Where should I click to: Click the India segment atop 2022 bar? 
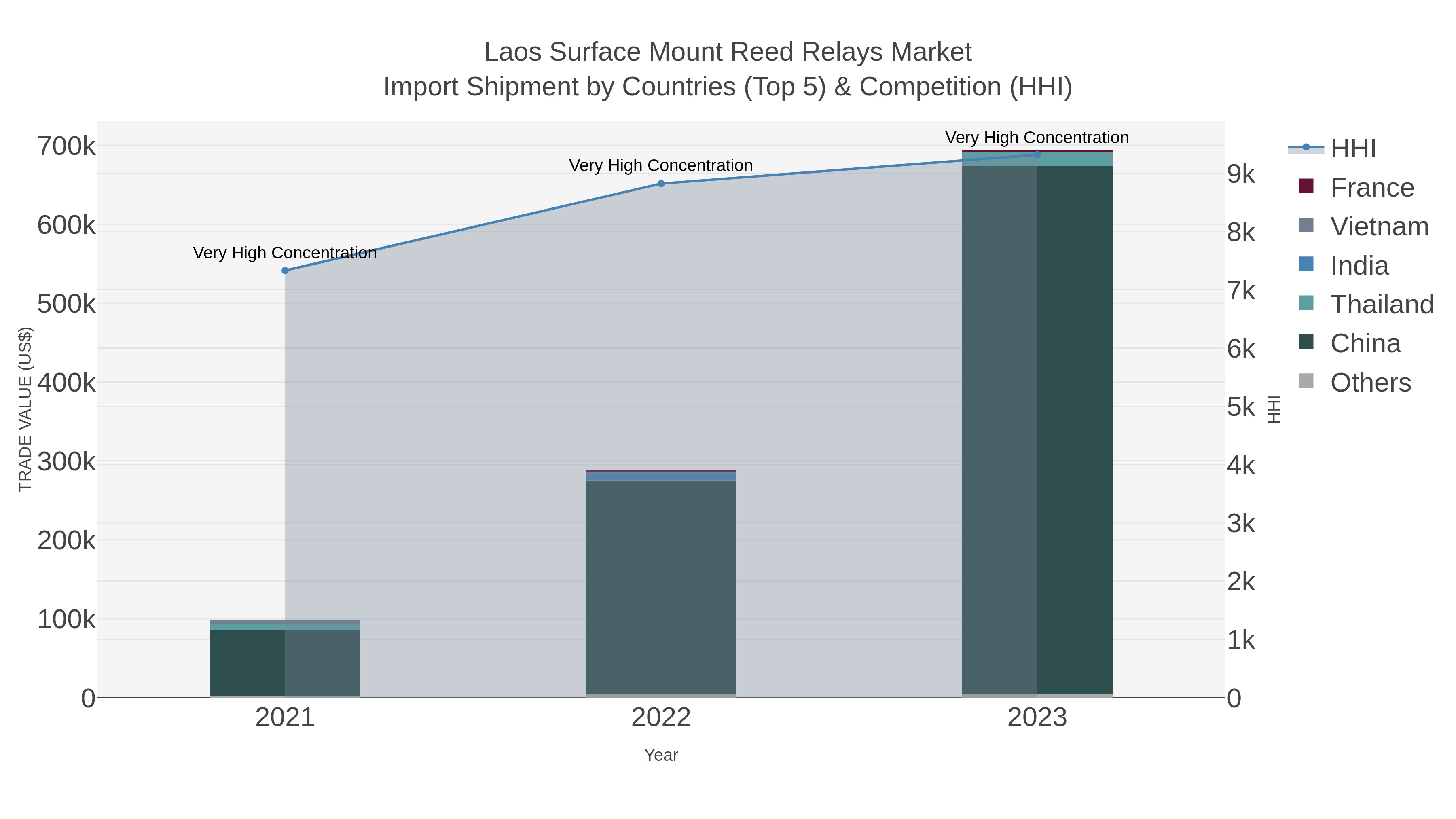[661, 476]
